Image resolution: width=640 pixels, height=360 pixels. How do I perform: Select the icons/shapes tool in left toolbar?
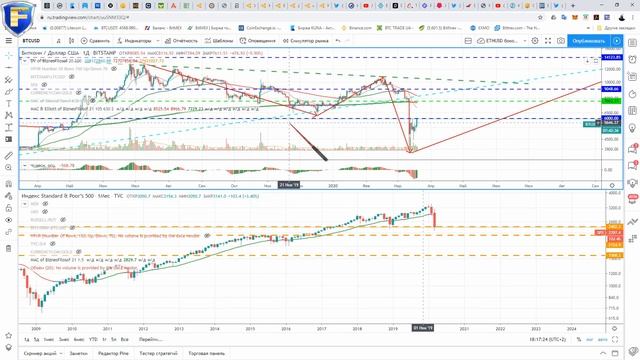pyautogui.click(x=9, y=139)
